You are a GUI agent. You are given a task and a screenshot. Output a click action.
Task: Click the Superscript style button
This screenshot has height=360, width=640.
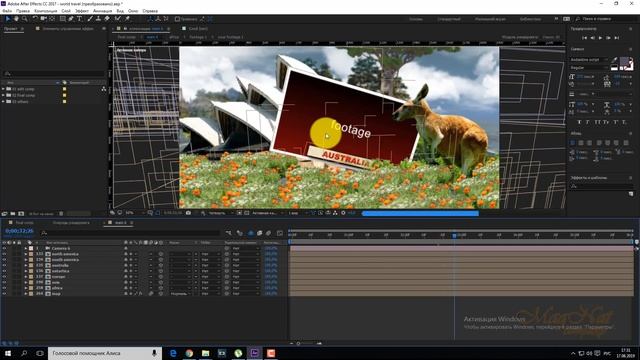click(x=616, y=122)
